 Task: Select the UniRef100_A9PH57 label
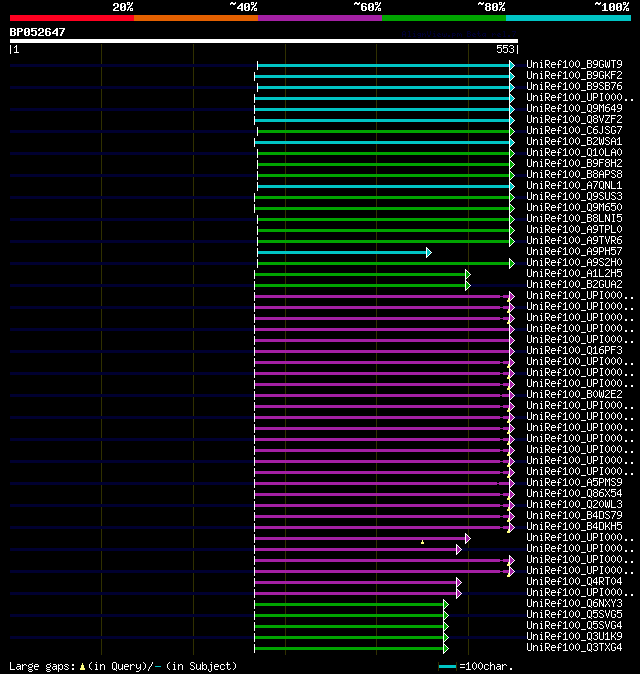click(574, 251)
